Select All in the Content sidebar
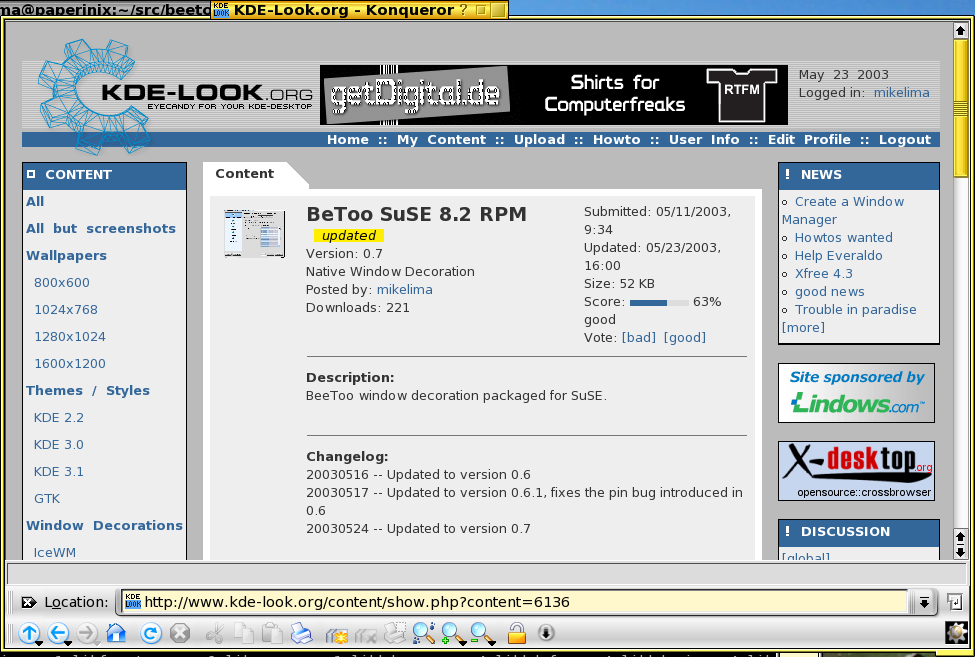 click(35, 201)
